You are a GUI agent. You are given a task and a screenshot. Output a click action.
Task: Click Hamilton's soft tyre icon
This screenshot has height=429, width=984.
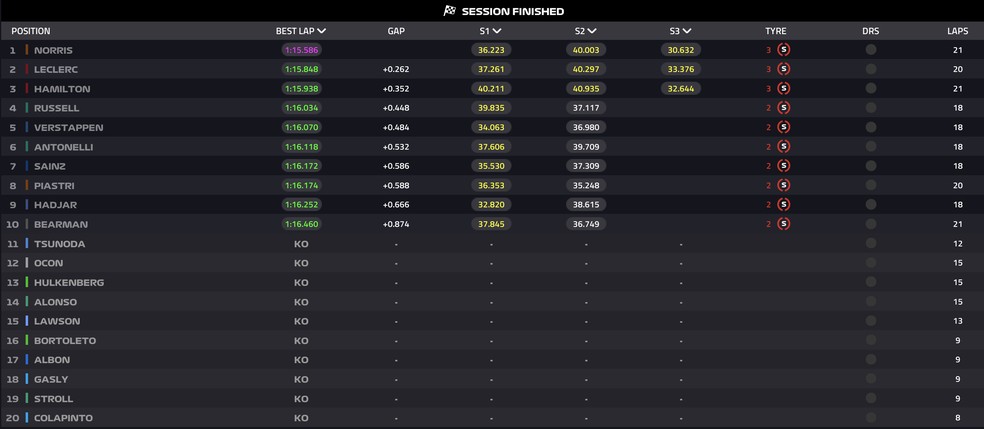point(783,89)
